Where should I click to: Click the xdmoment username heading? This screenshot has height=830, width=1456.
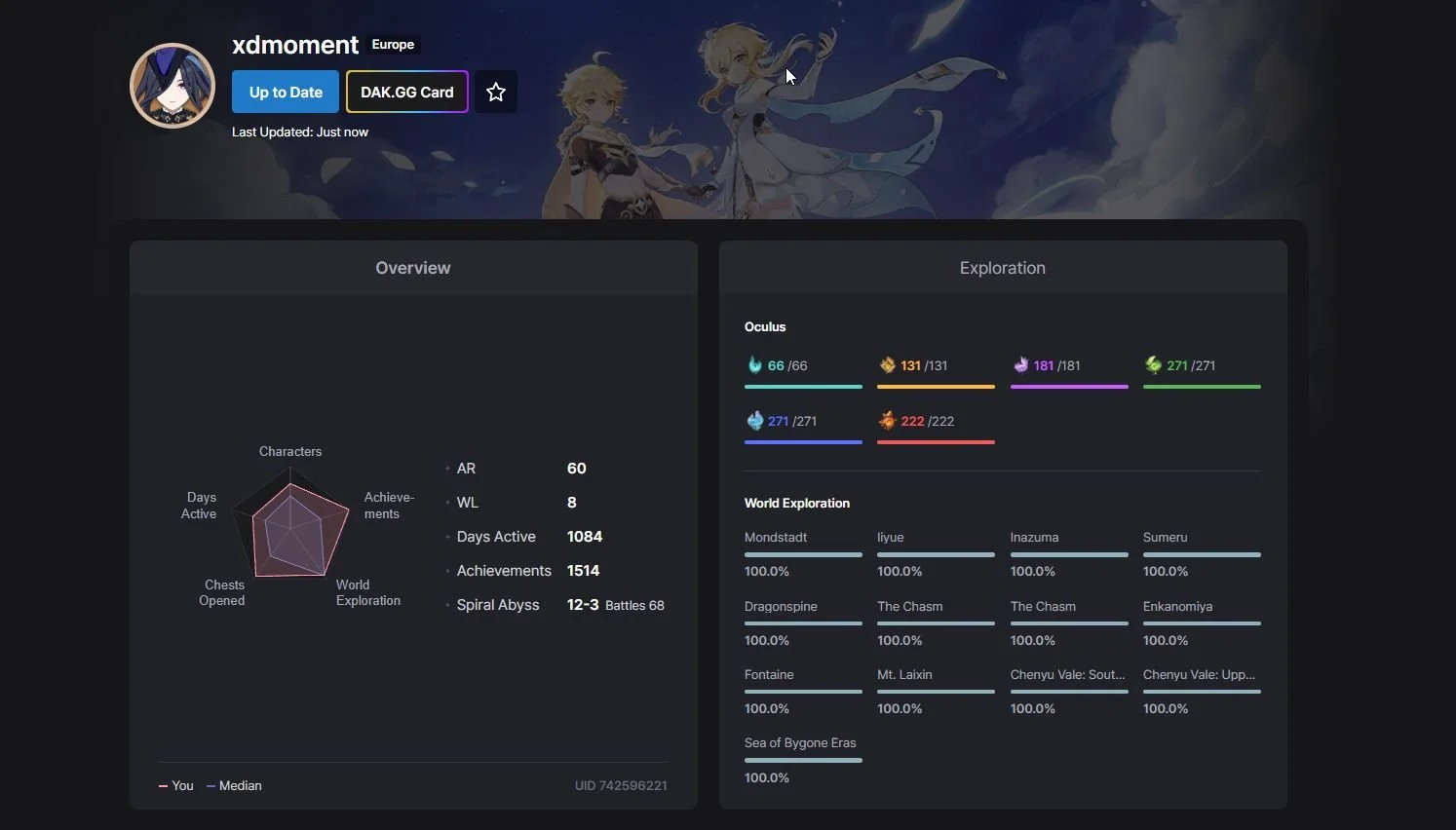[x=295, y=45]
